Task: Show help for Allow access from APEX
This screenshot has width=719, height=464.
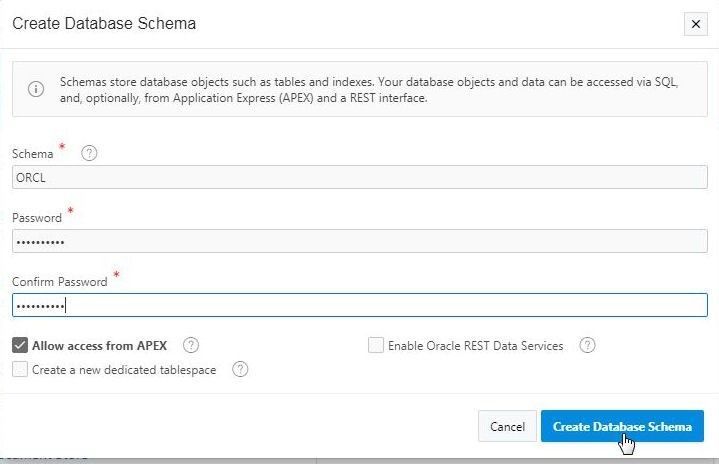Action: [191, 345]
